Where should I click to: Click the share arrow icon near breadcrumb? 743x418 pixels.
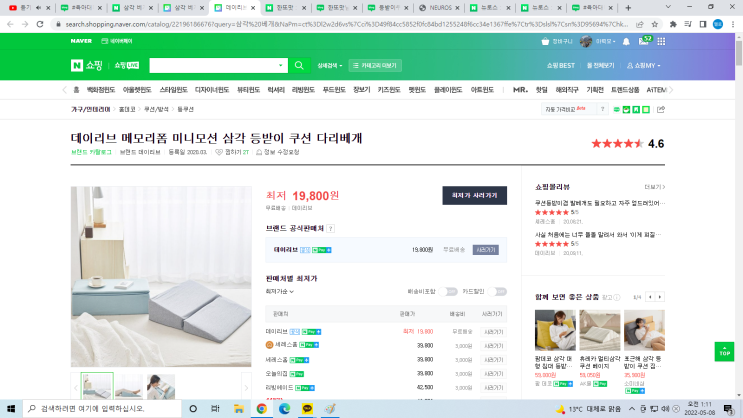coord(661,109)
